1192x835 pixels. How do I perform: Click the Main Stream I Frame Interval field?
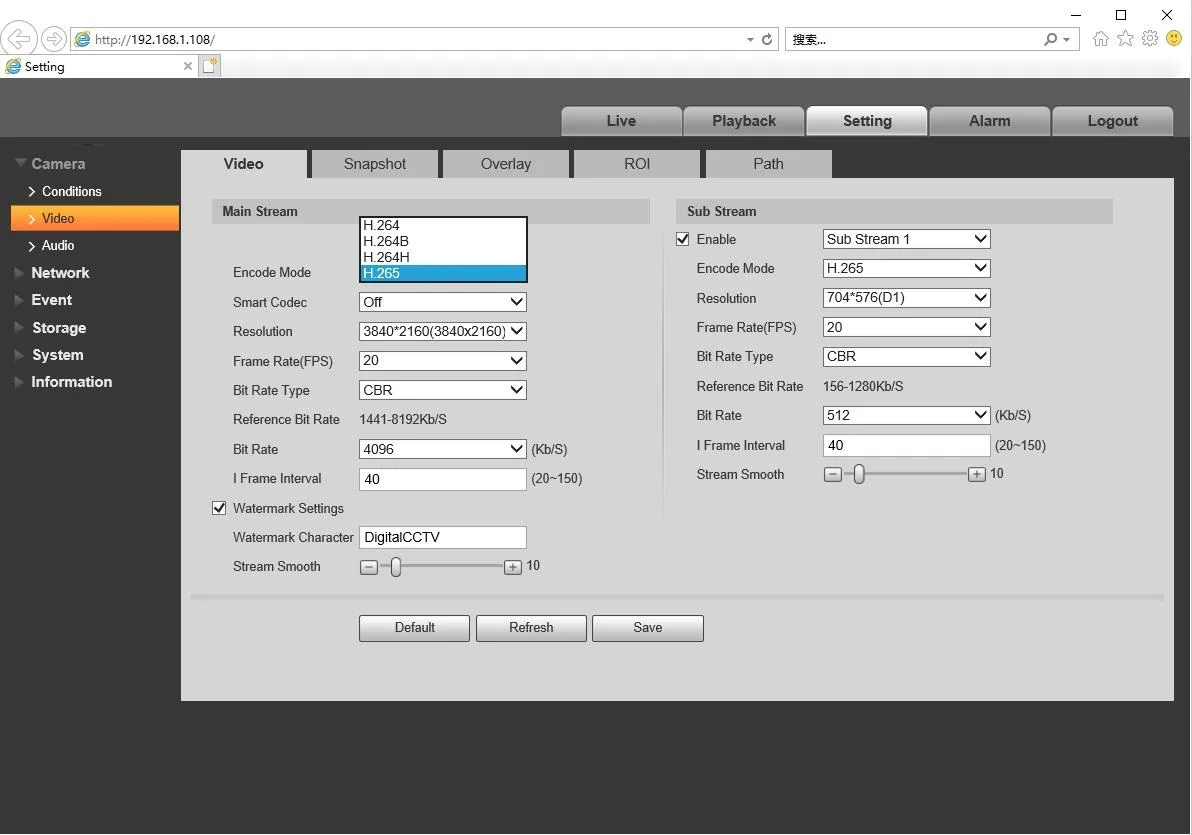442,479
